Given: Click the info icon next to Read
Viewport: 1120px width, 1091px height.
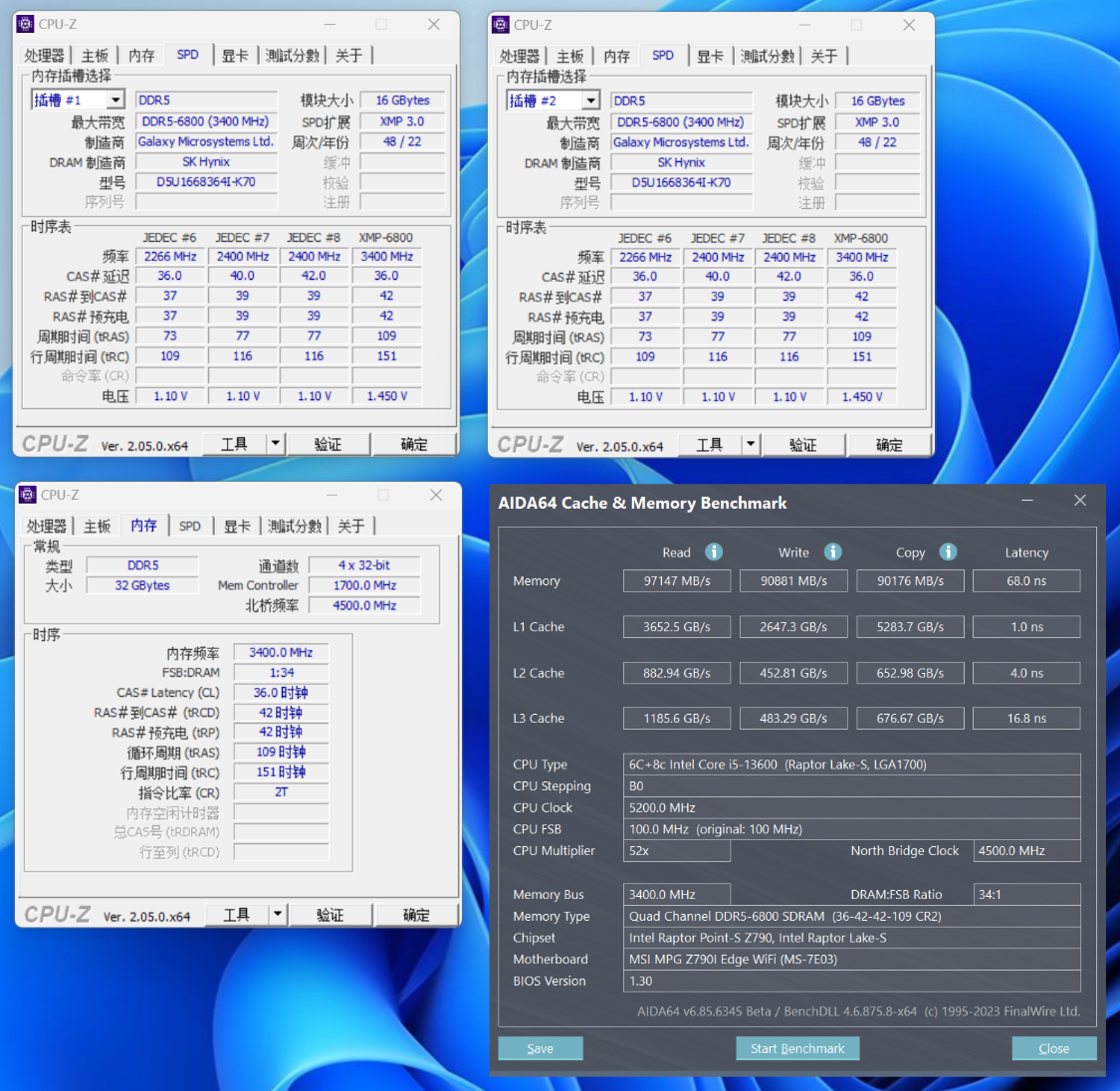Looking at the screenshot, I should (x=714, y=551).
